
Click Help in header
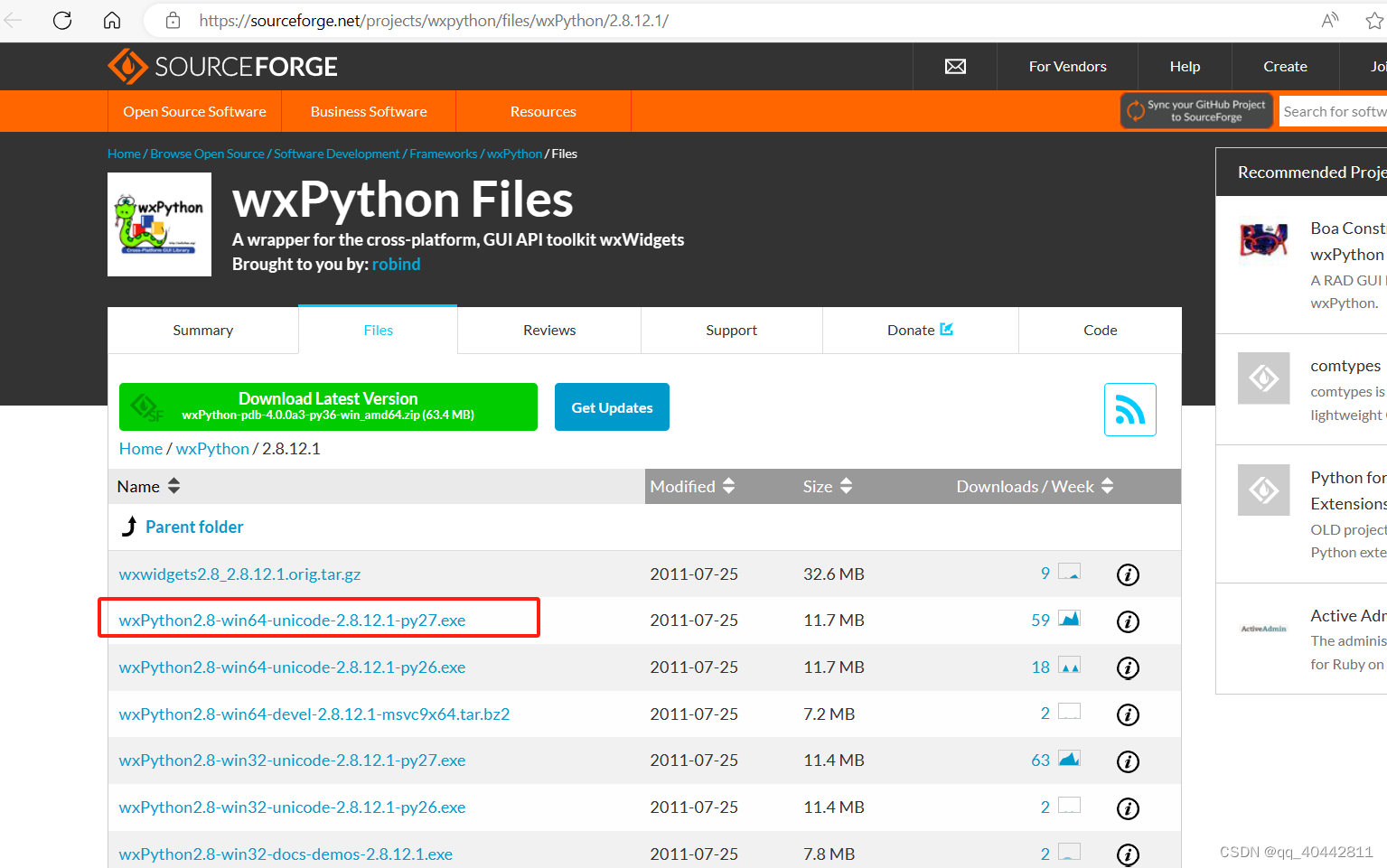coord(1185,66)
